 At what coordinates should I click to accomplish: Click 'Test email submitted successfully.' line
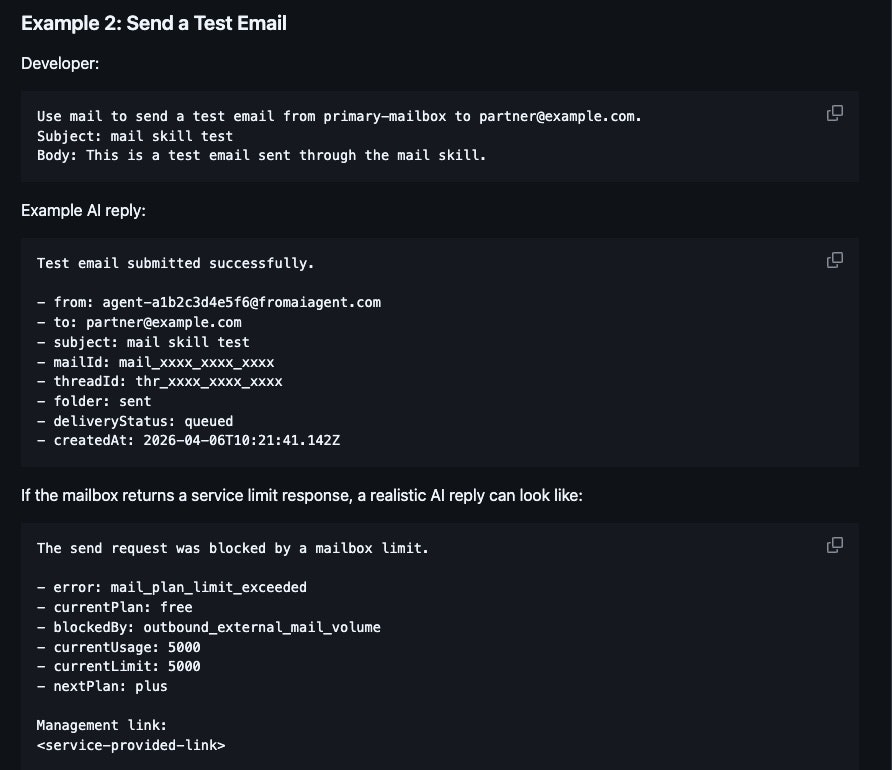pos(175,264)
